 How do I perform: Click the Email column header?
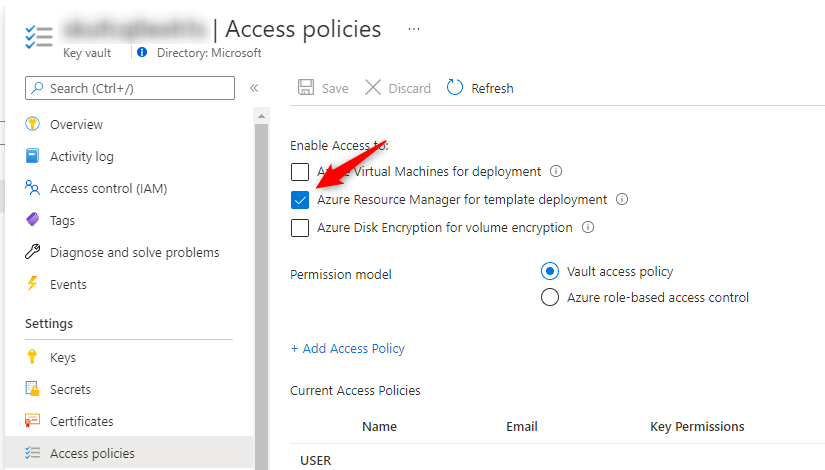click(522, 426)
